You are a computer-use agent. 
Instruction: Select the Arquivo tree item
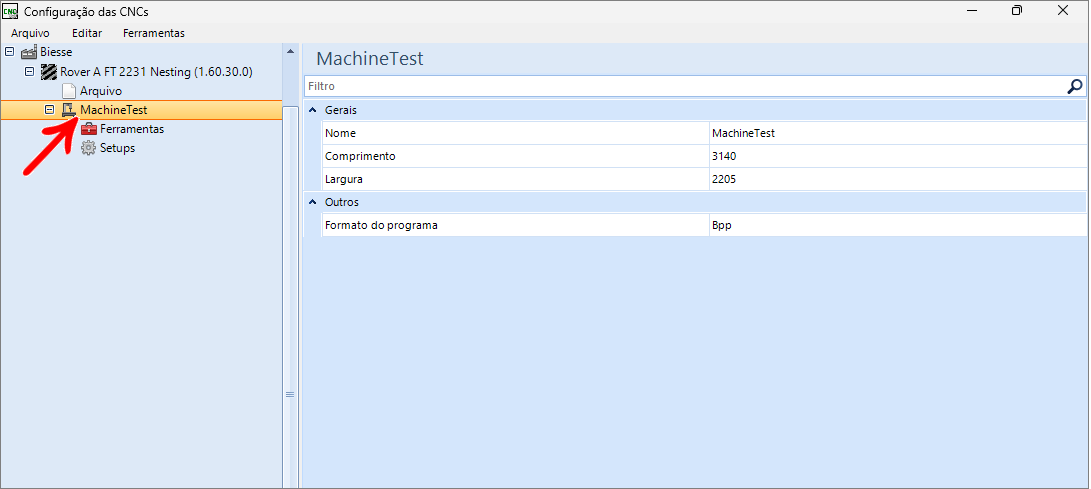(x=101, y=90)
